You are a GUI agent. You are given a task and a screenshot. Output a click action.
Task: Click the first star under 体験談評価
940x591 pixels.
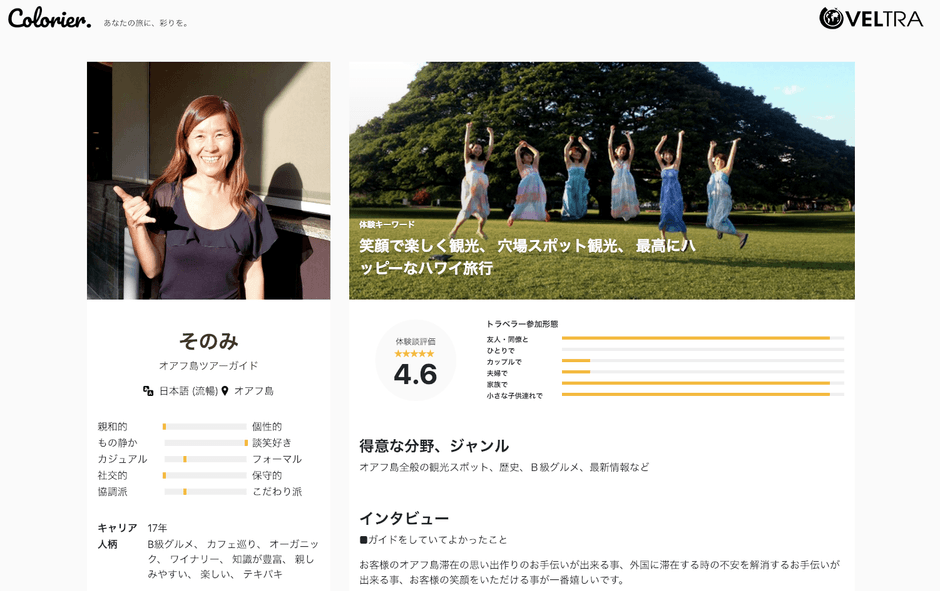399,353
